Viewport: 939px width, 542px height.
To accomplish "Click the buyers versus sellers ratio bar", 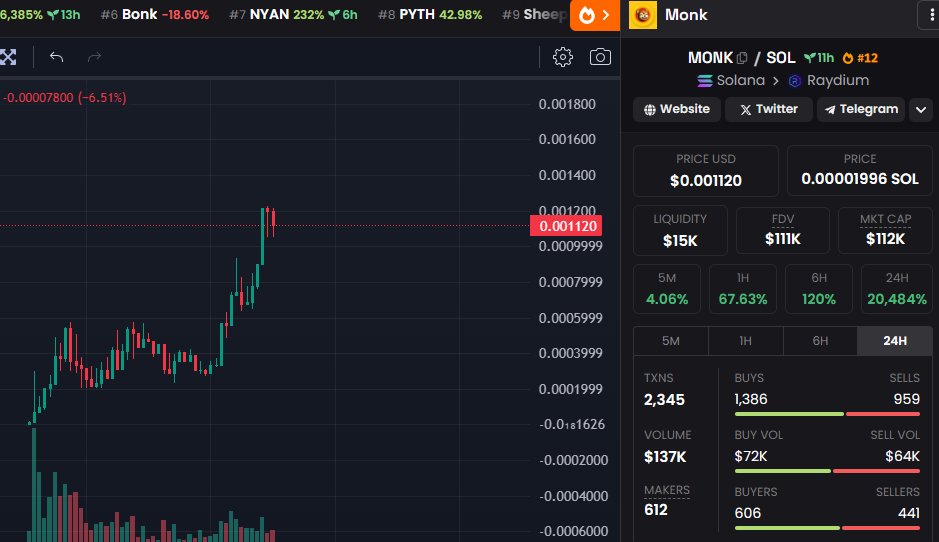I will click(x=827, y=528).
